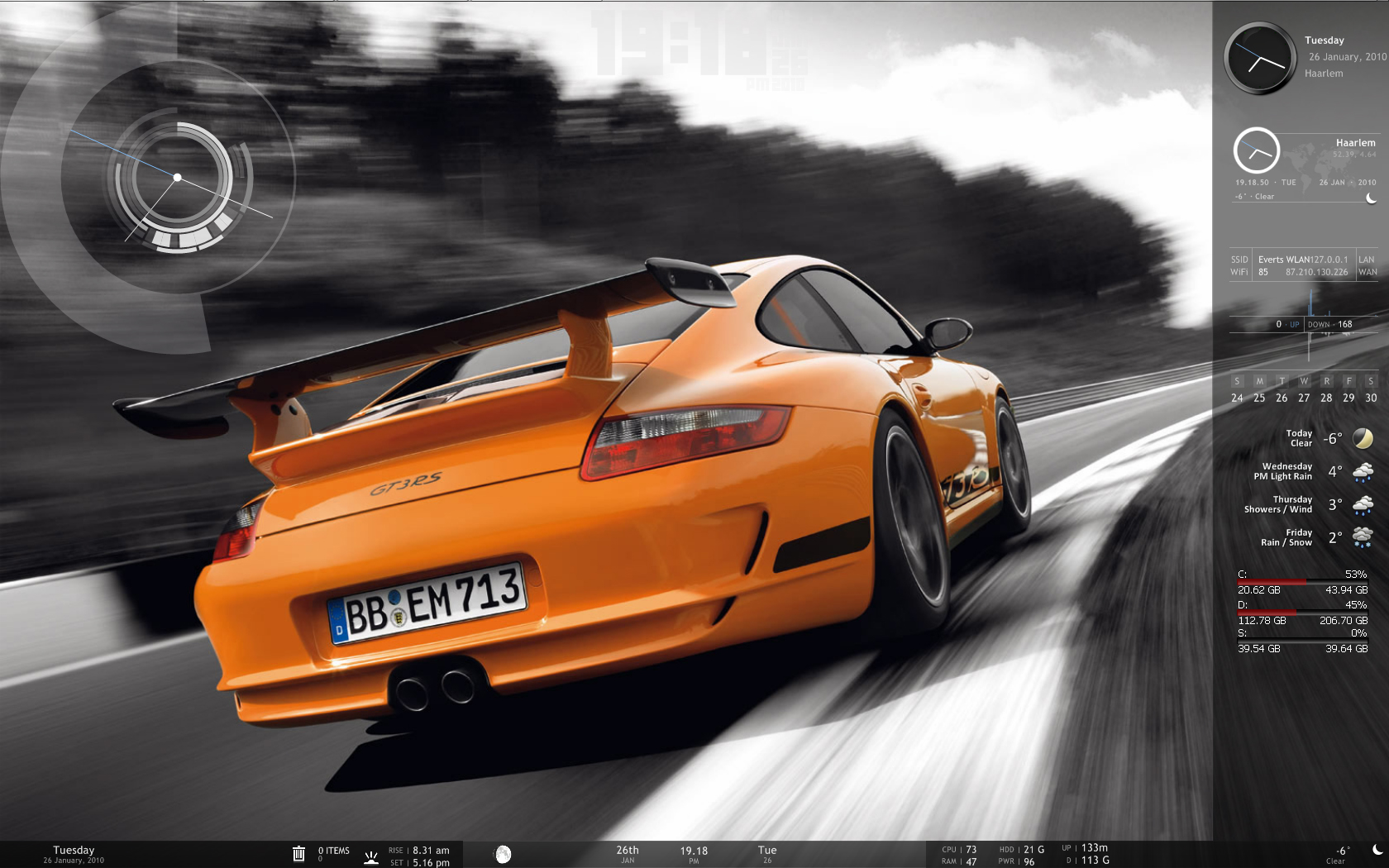Click the "53%" C: drive usage value
Viewport: 1389px width, 868px height.
(x=1356, y=574)
